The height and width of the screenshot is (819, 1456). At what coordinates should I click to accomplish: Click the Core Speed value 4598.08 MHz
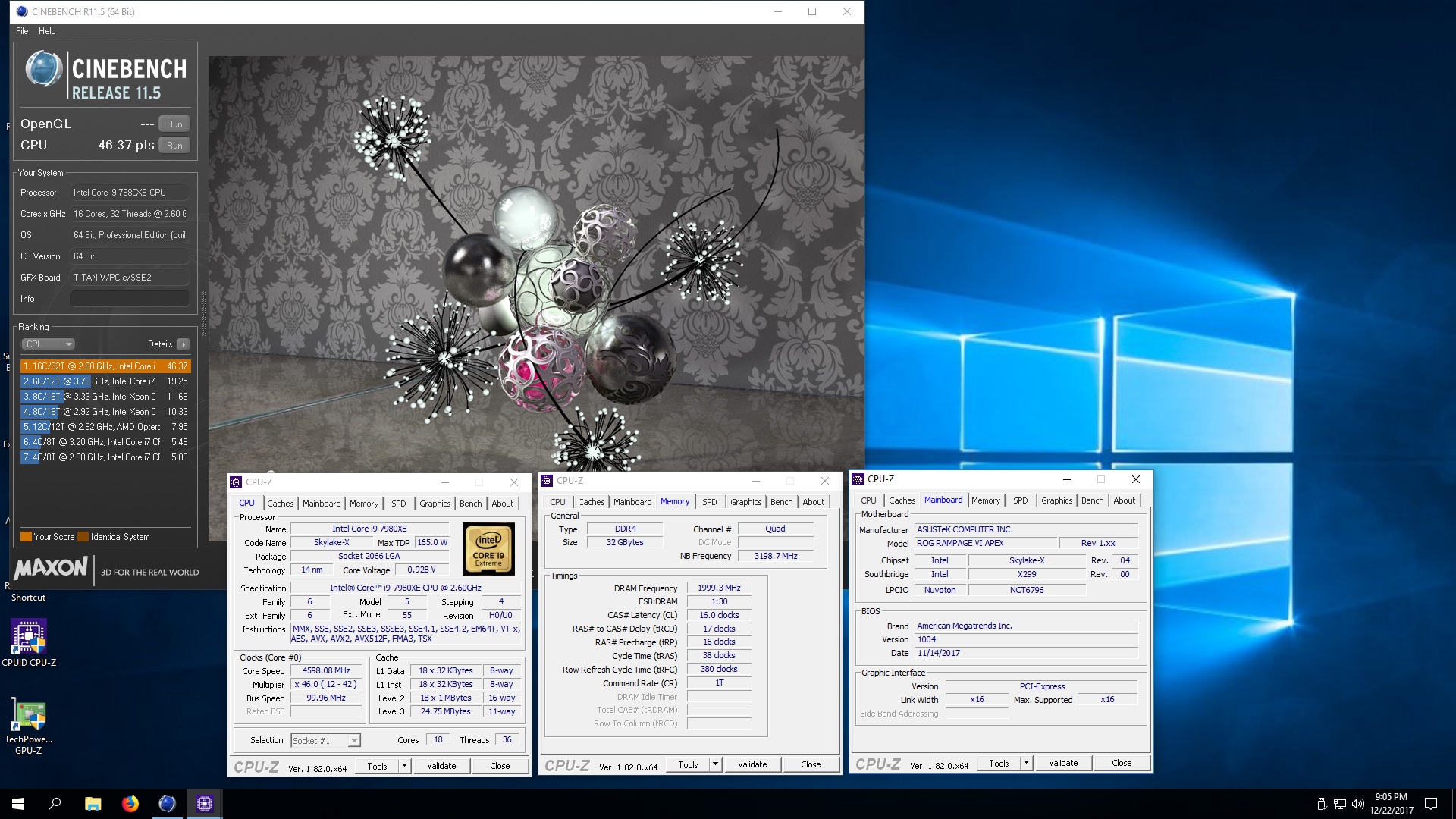(326, 671)
